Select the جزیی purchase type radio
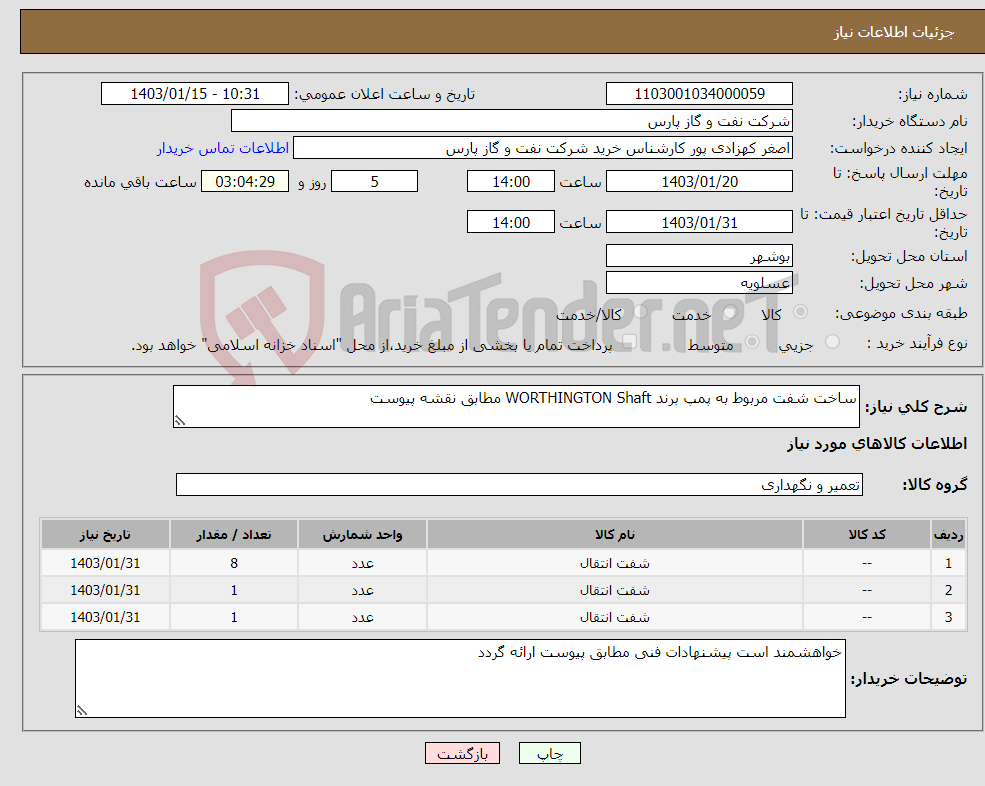This screenshot has width=985, height=786. [832, 342]
